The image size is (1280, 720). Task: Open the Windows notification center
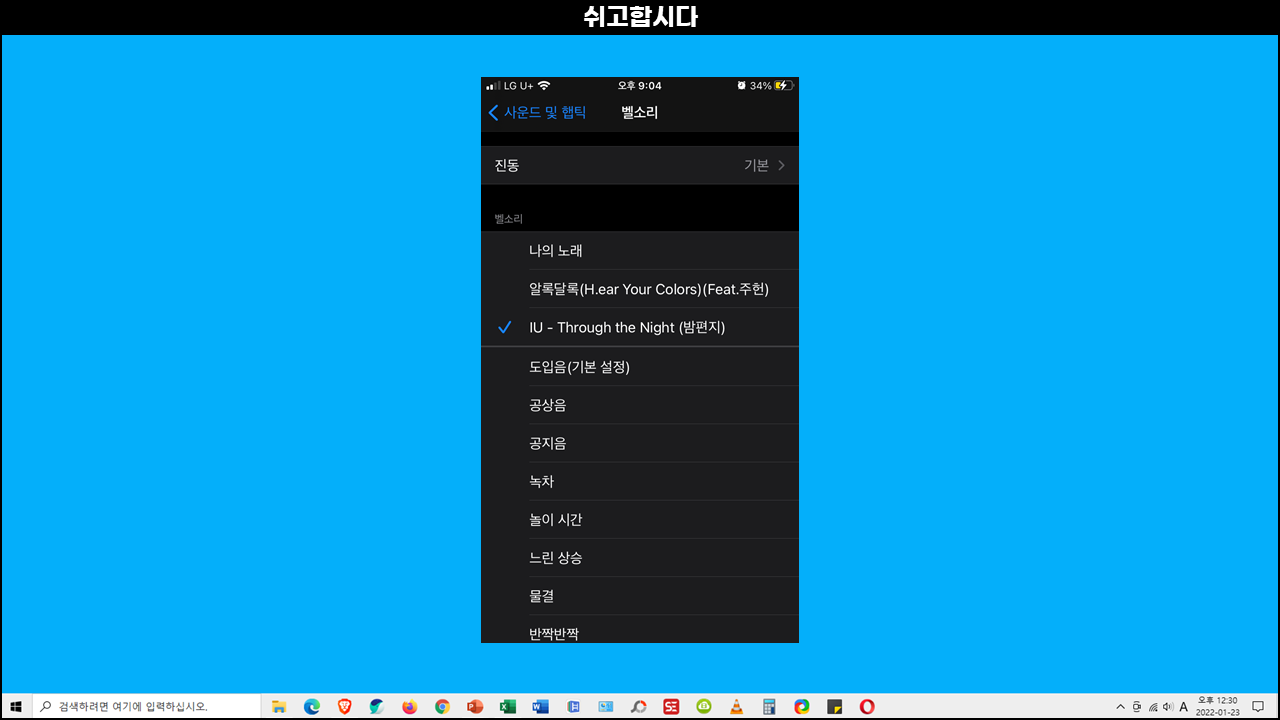[1258, 707]
